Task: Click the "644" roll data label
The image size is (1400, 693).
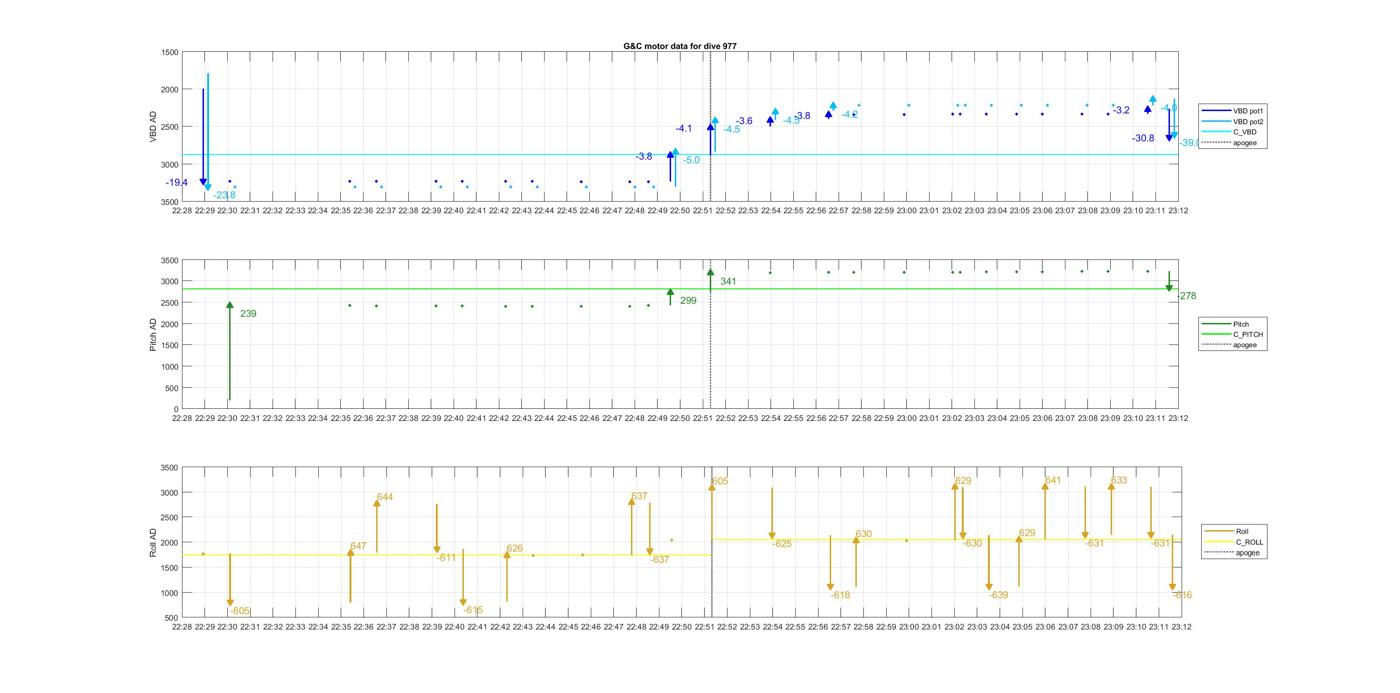Action: [385, 497]
